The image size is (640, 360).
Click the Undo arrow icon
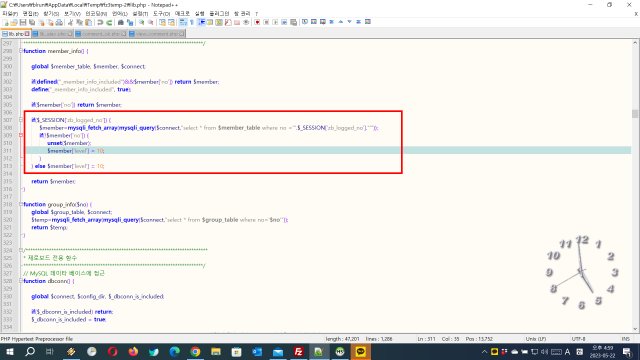[x=100, y=22]
